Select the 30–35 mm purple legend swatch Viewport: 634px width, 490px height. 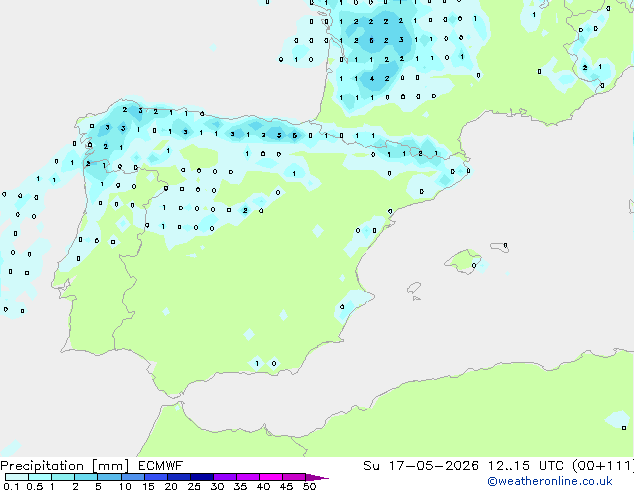224,477
